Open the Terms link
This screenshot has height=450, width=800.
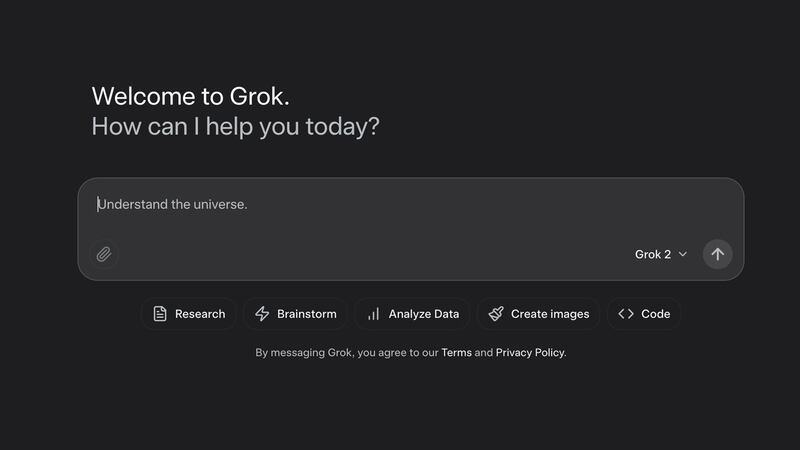tap(456, 353)
